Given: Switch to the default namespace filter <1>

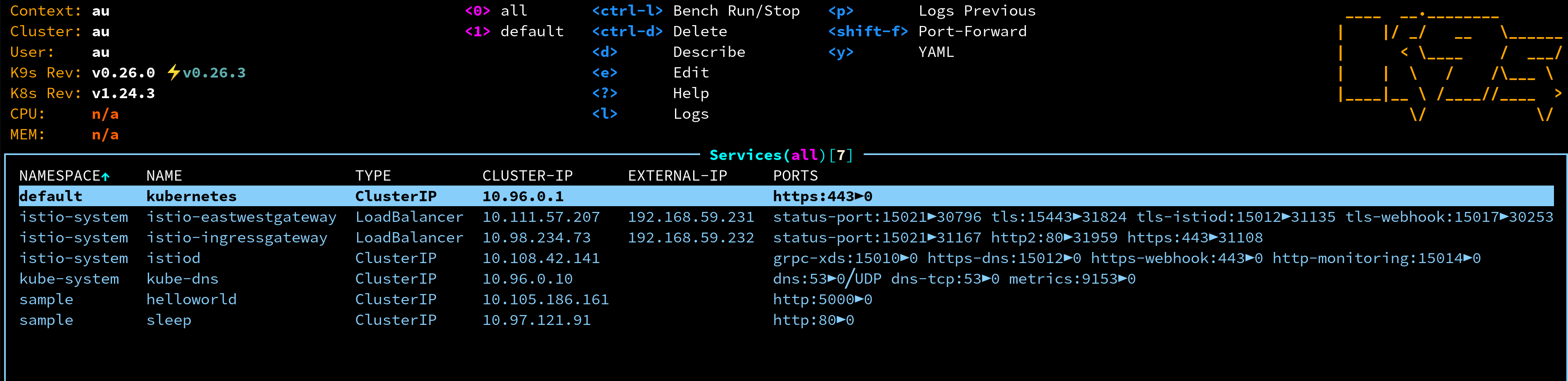Looking at the screenshot, I should coord(478,31).
